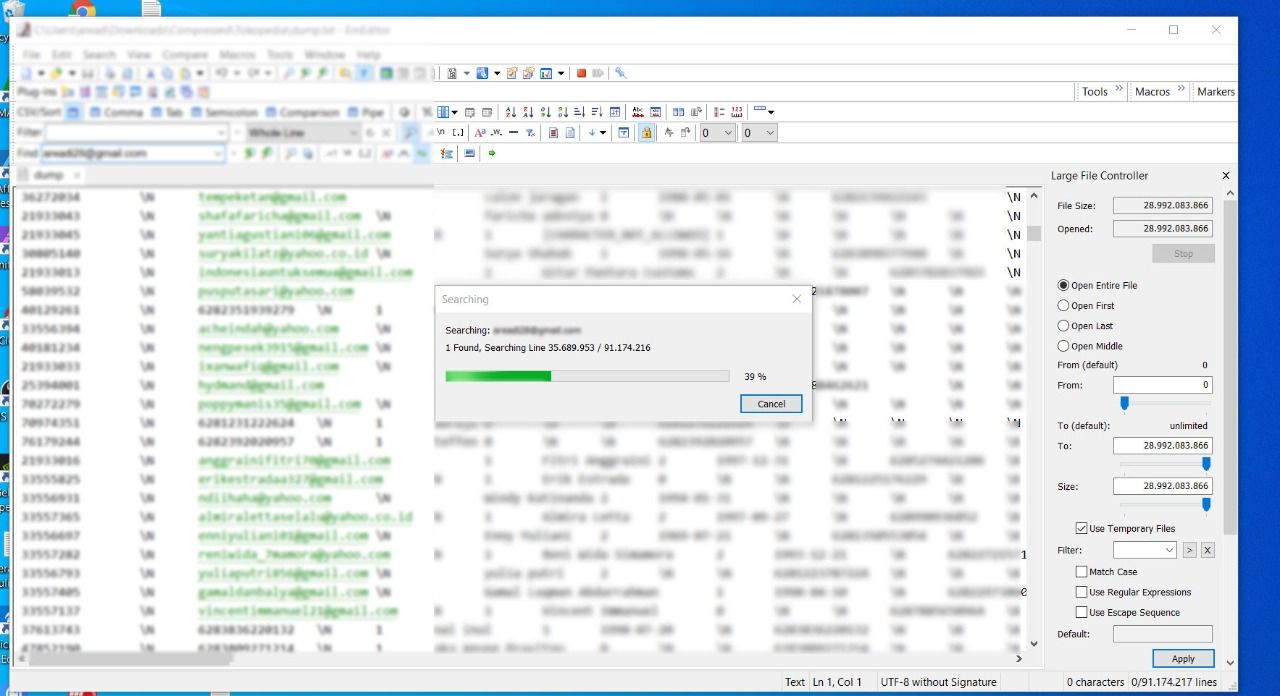Click the sort A to Z icon
Image resolution: width=1280 pixels, height=696 pixels.
click(511, 112)
